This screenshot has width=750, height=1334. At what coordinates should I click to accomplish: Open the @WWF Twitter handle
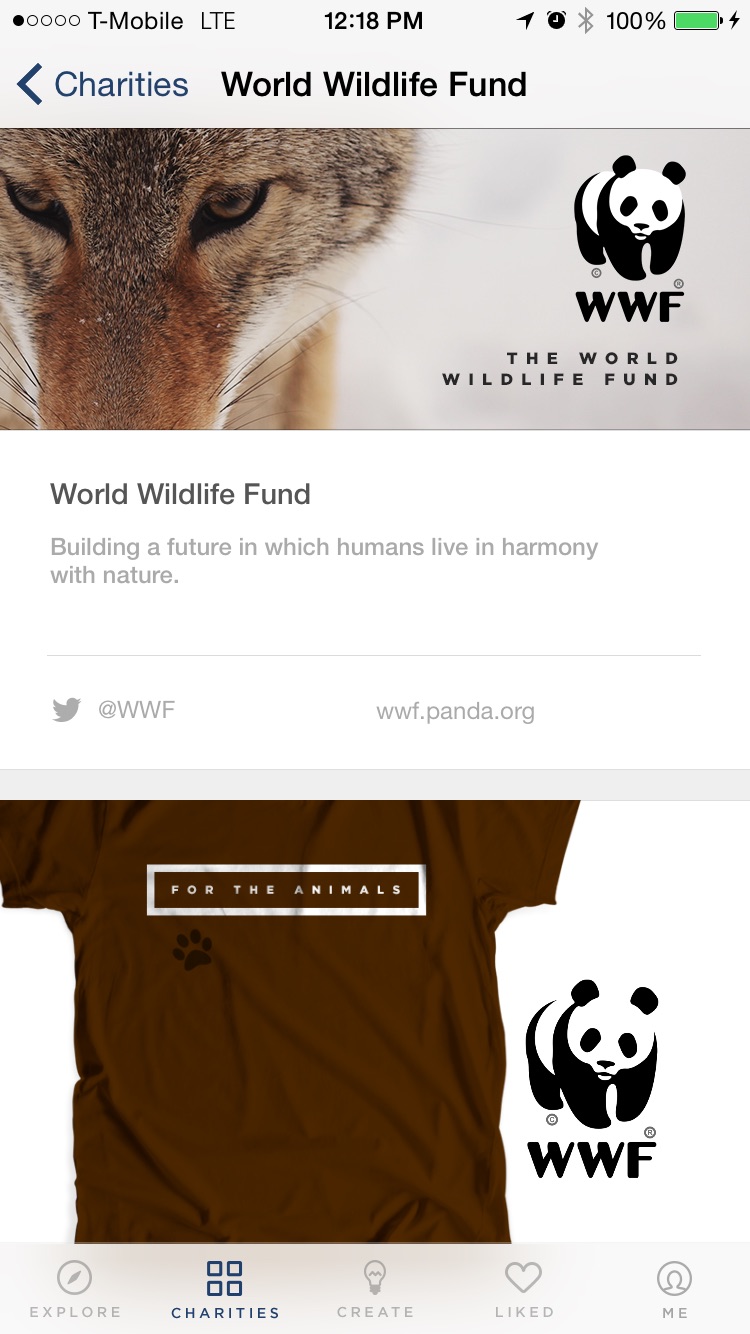pyautogui.click(x=136, y=711)
